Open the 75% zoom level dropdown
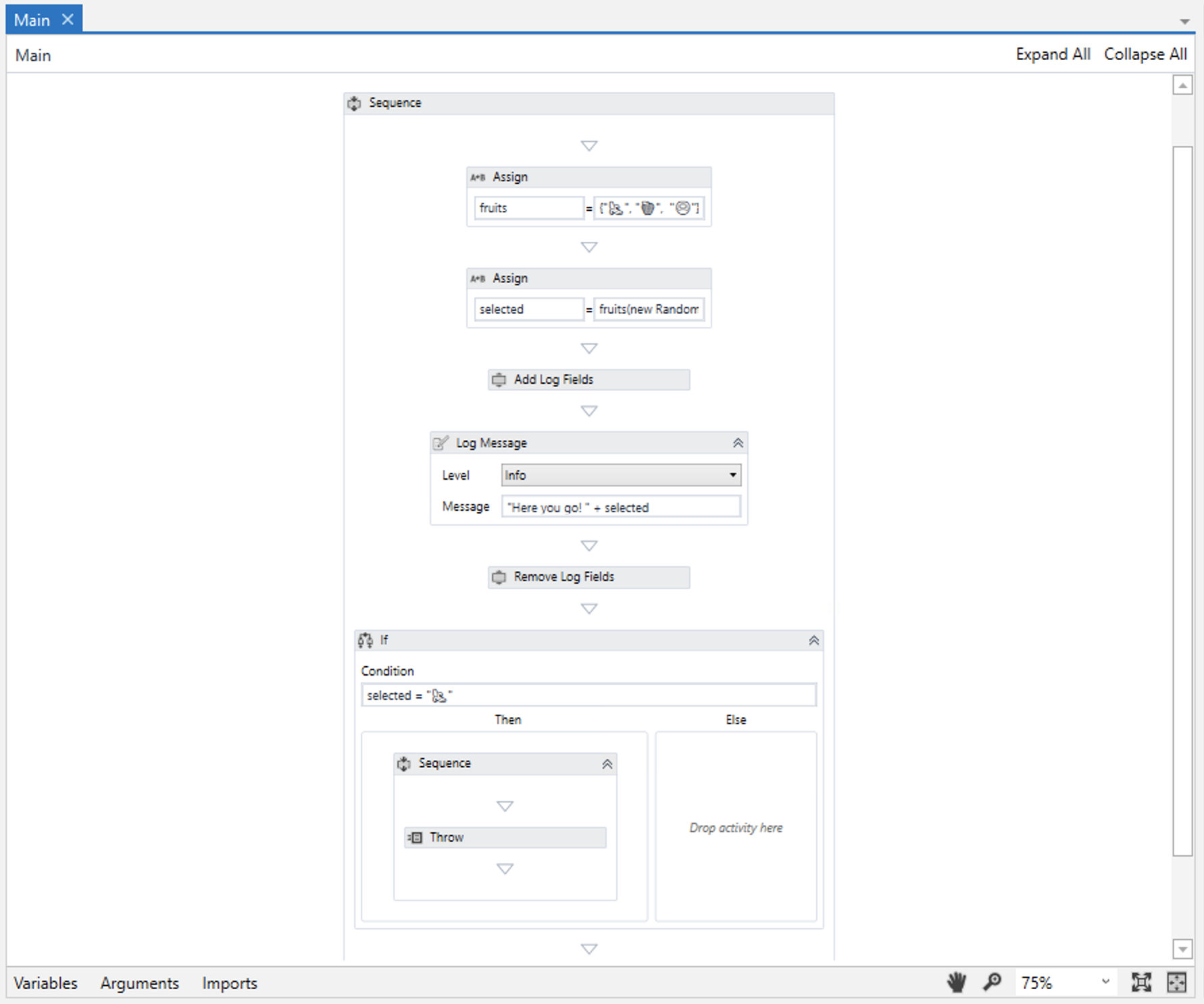This screenshot has height=1004, width=1204. point(1105,982)
